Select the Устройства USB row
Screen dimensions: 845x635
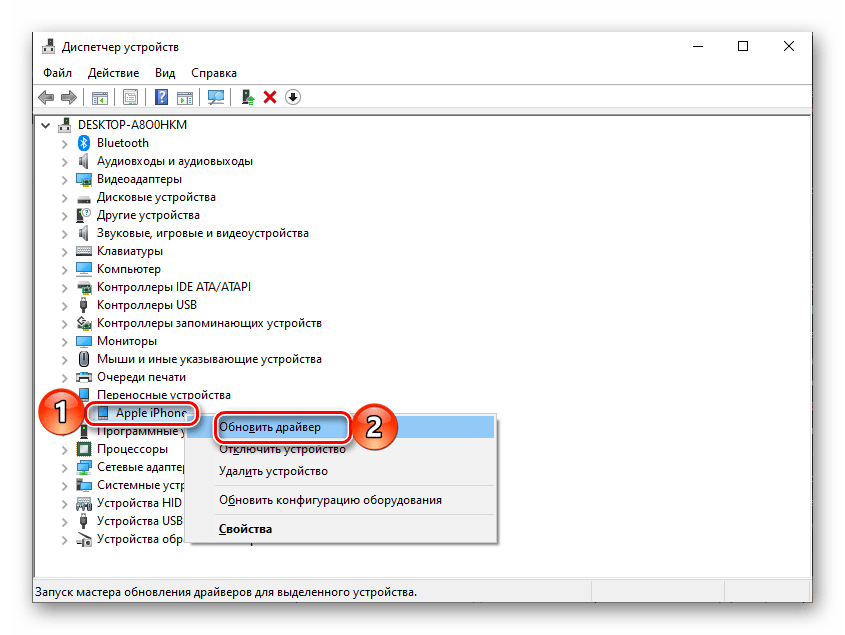click(x=140, y=521)
